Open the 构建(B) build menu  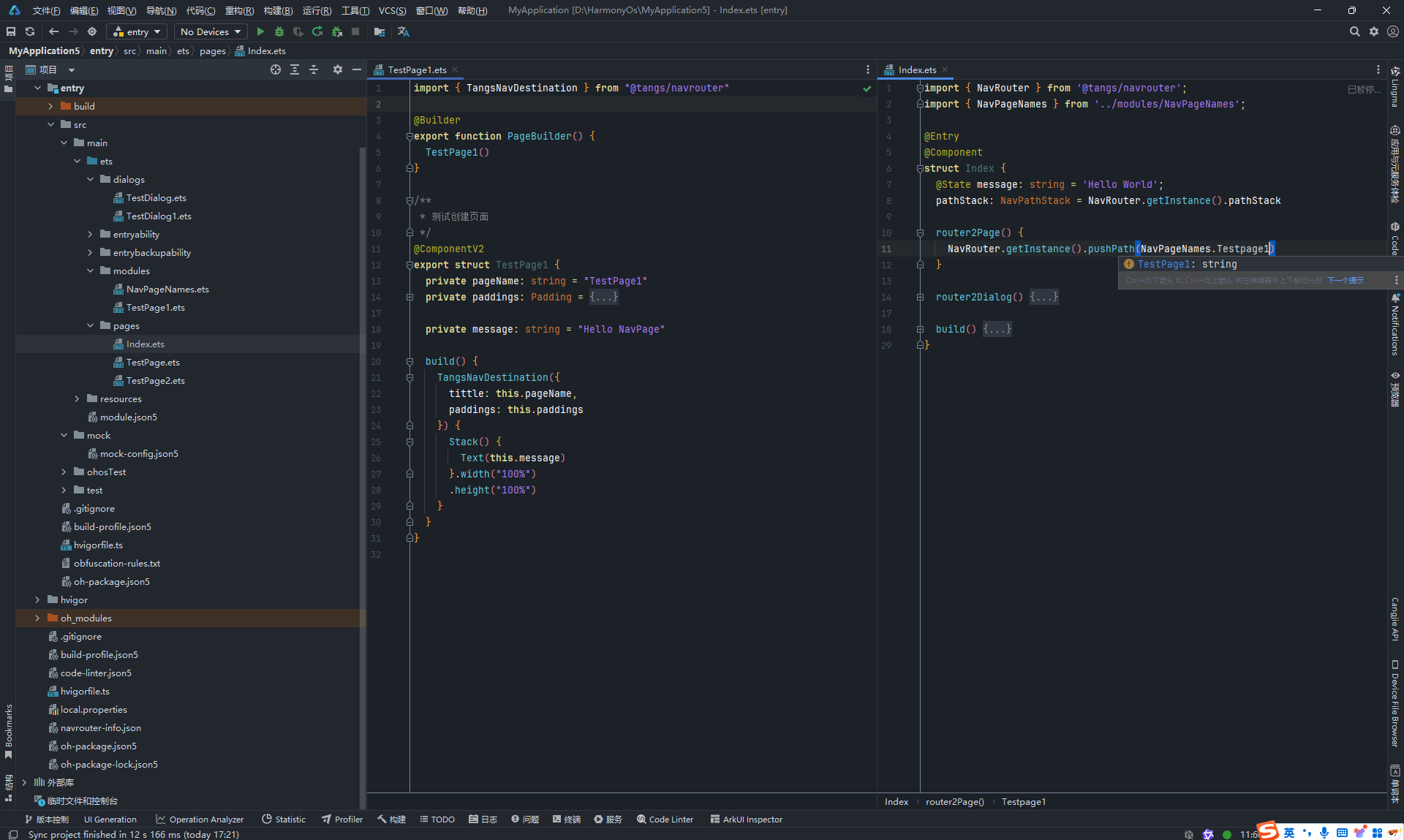point(278,10)
